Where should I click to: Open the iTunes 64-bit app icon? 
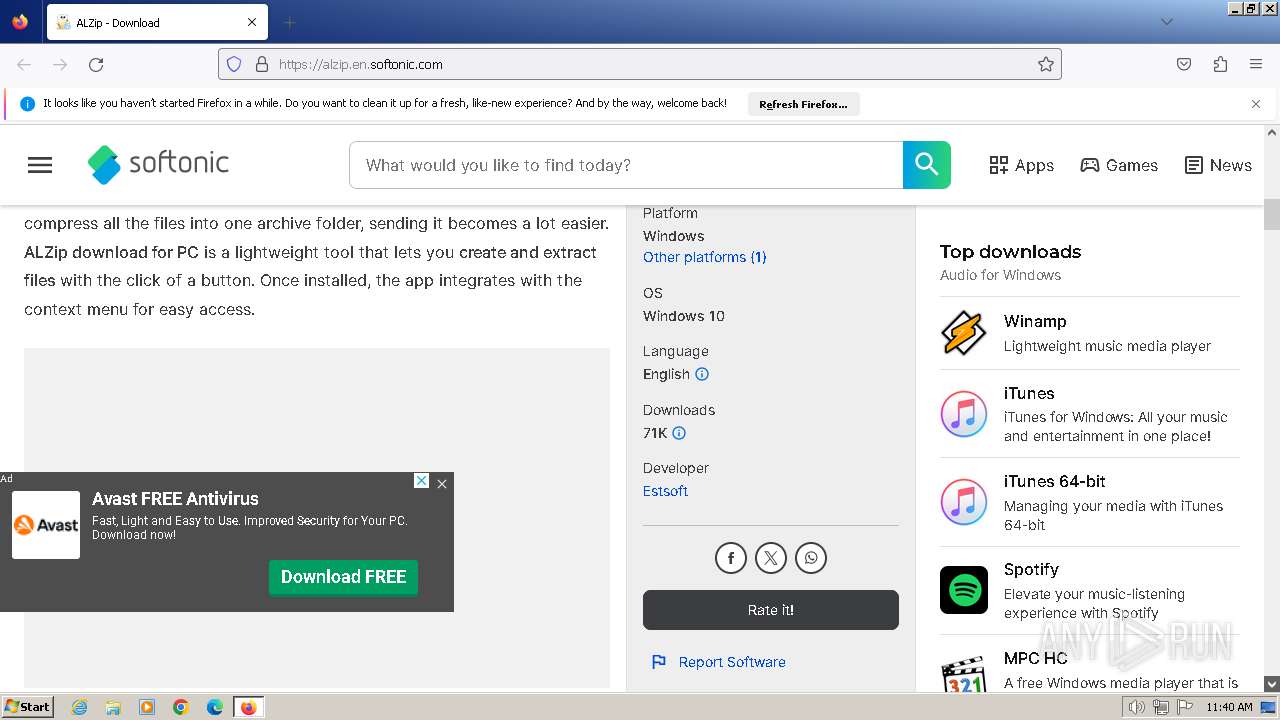[x=964, y=502]
